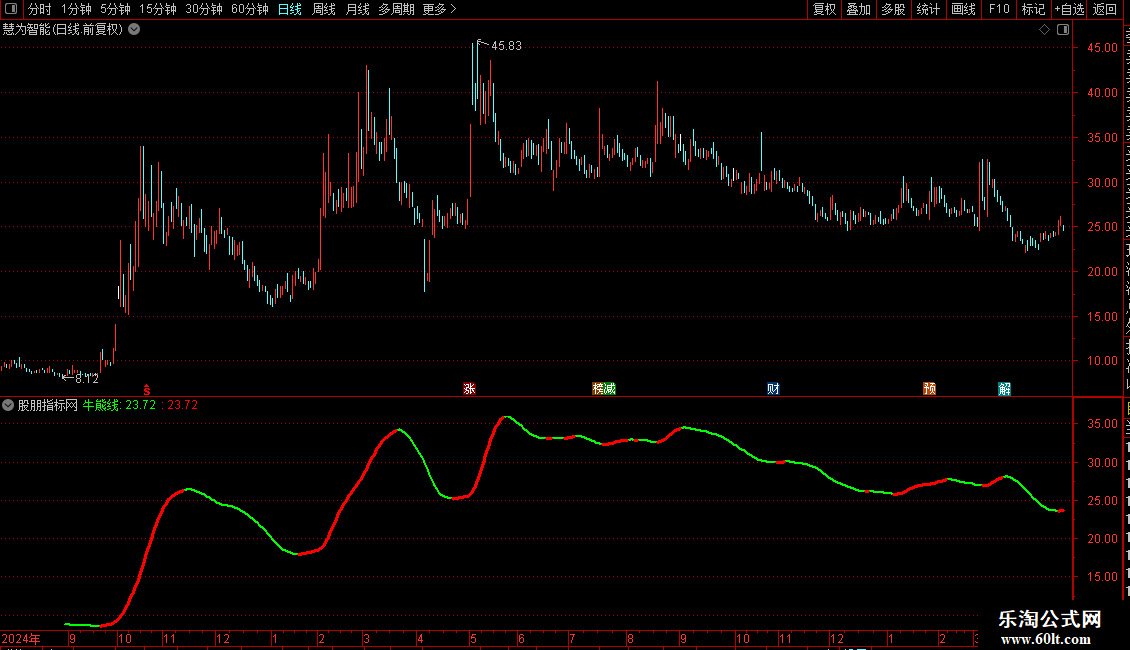Image resolution: width=1130 pixels, height=650 pixels.
Task: Open 画线 drawing tools
Action: coord(963,9)
